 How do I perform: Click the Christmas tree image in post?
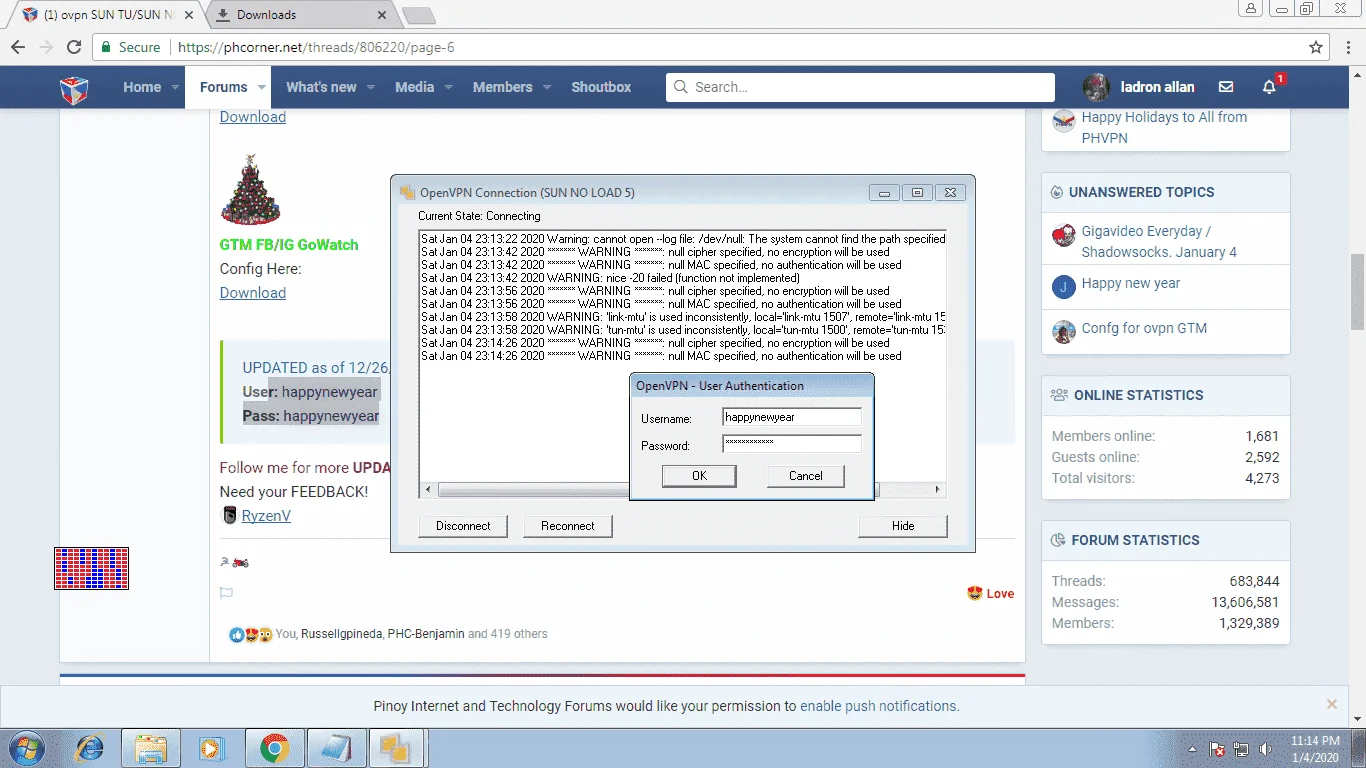[x=251, y=190]
